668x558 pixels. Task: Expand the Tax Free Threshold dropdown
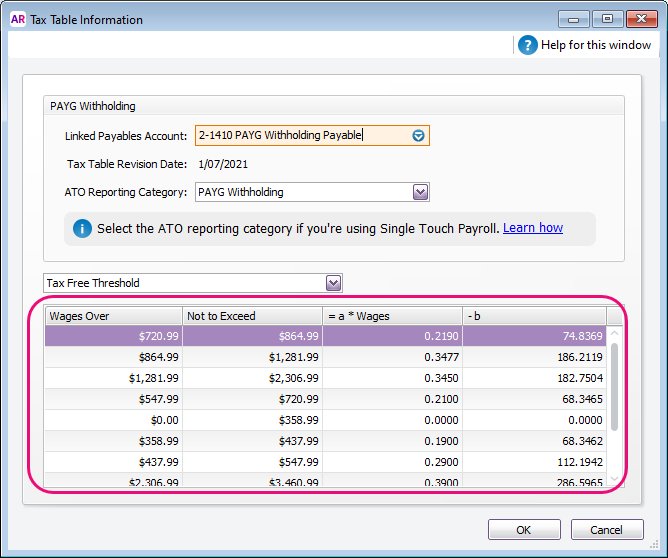coord(333,283)
